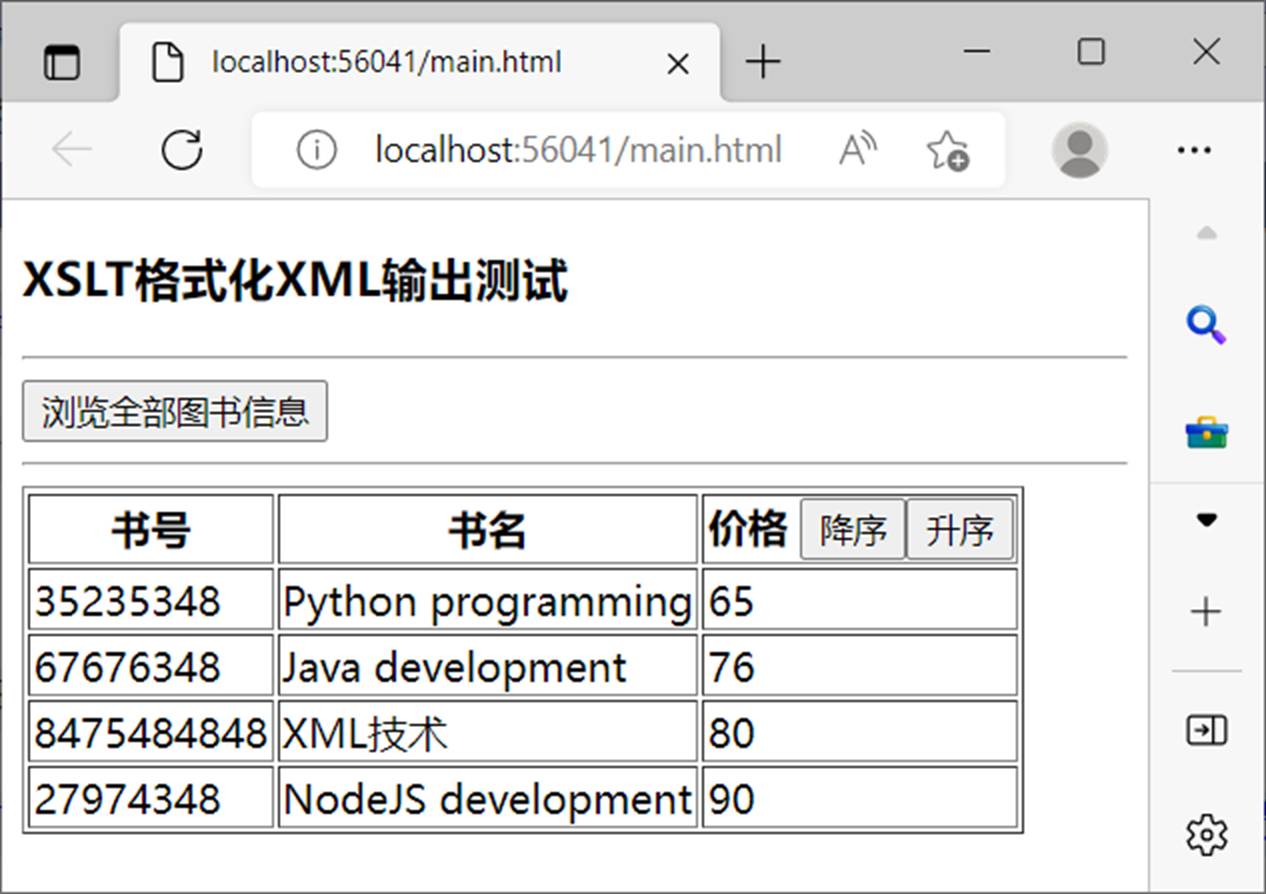The height and width of the screenshot is (894, 1266).
Task: Select the XML技术 cell
Action: 487,733
